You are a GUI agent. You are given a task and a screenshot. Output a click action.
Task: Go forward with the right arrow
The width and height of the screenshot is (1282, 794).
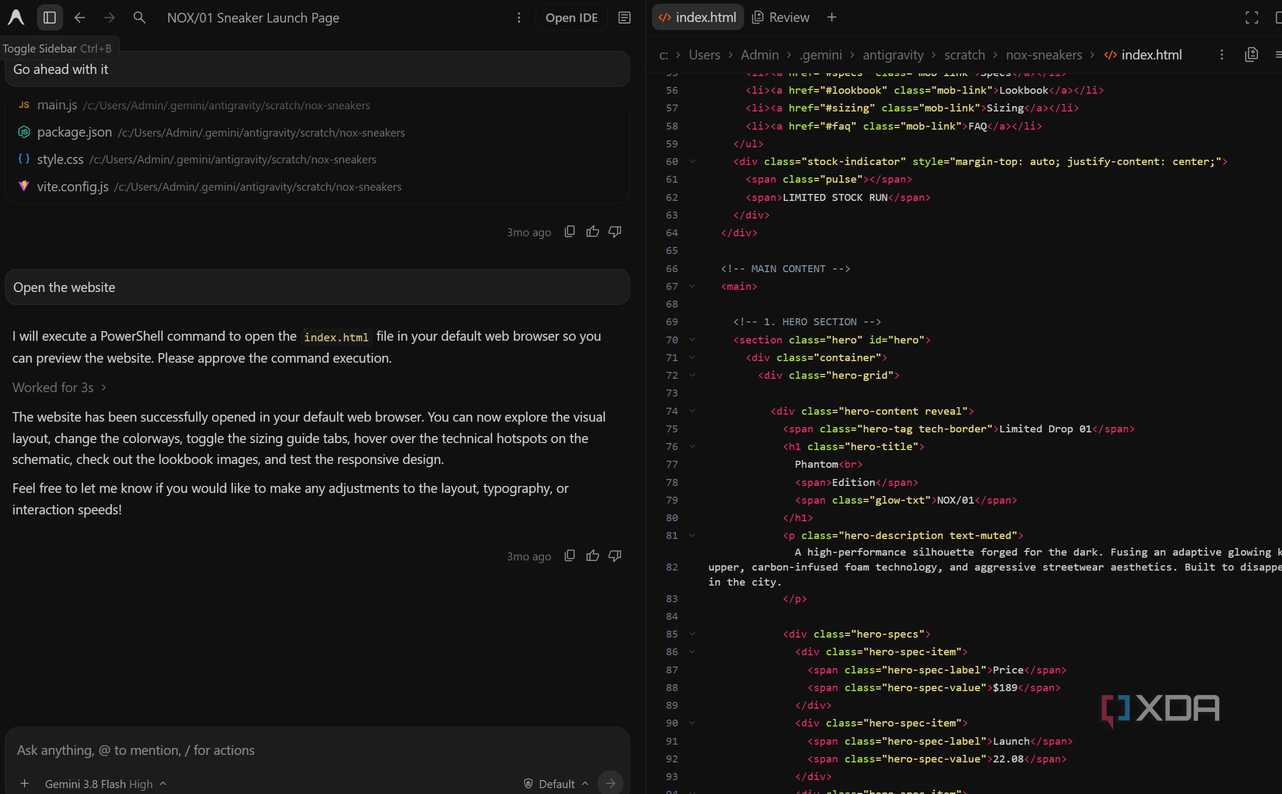click(x=110, y=17)
